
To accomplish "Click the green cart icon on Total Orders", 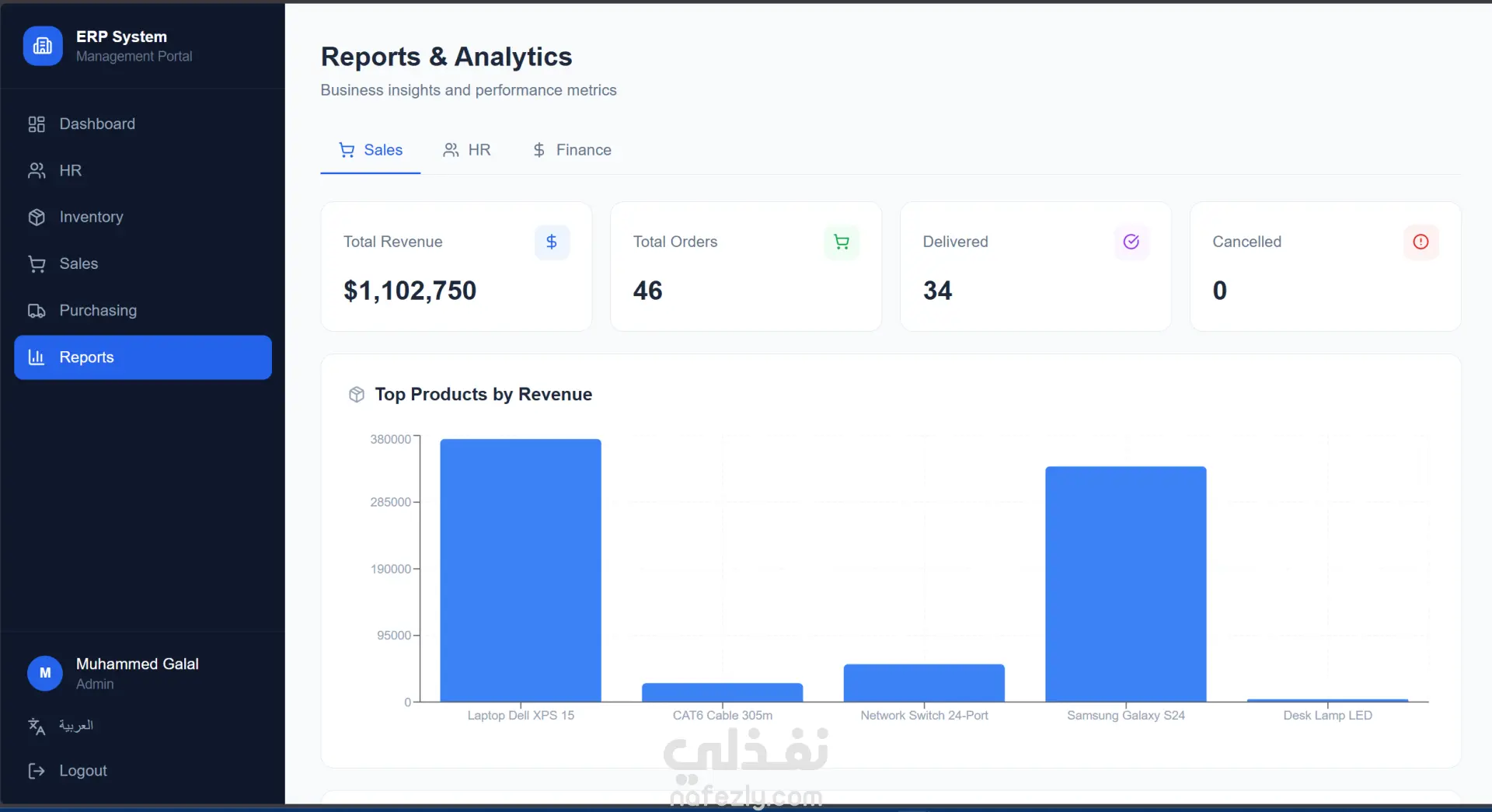I will click(x=842, y=242).
